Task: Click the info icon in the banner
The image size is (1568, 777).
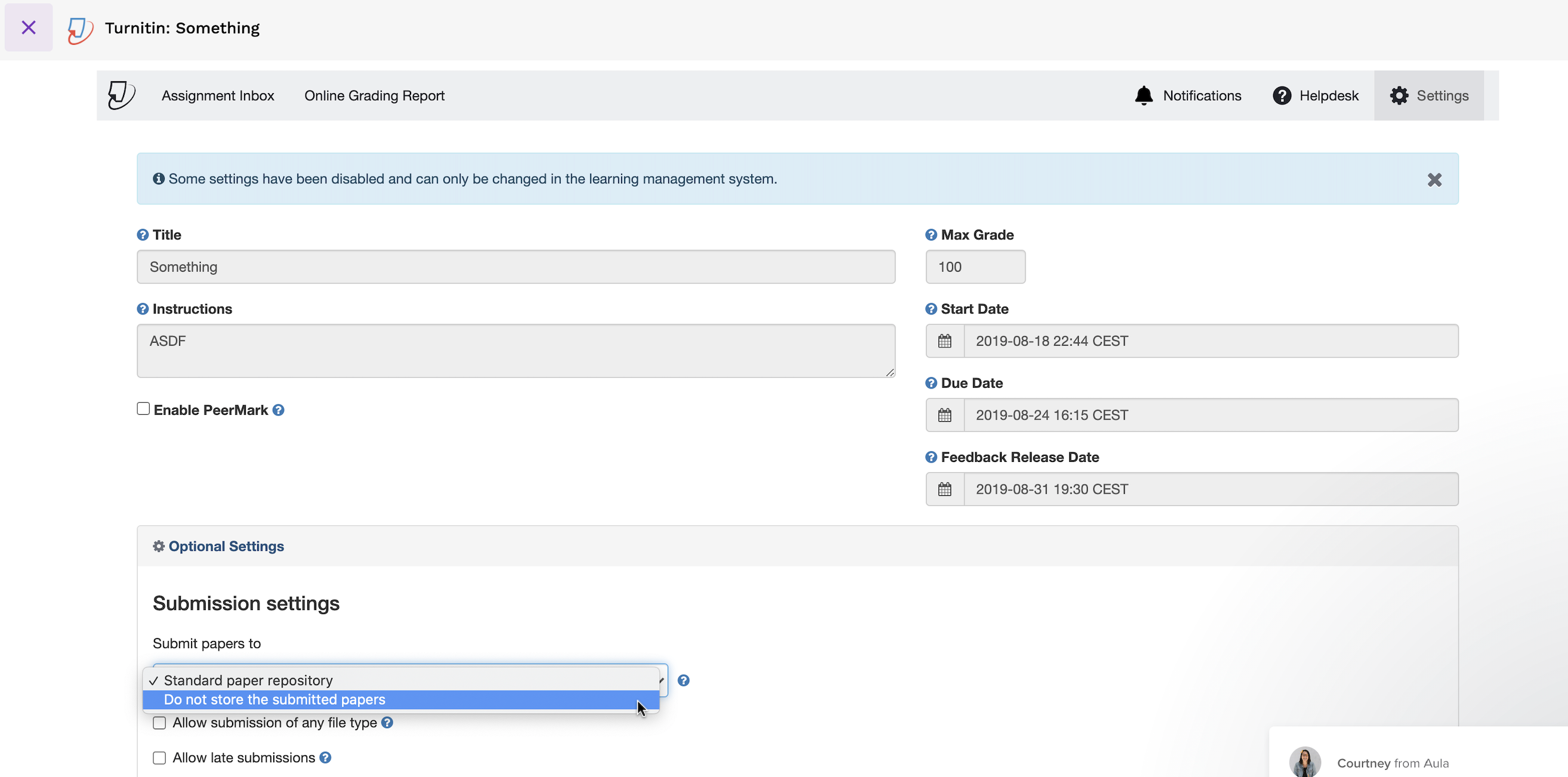Action: (x=158, y=178)
